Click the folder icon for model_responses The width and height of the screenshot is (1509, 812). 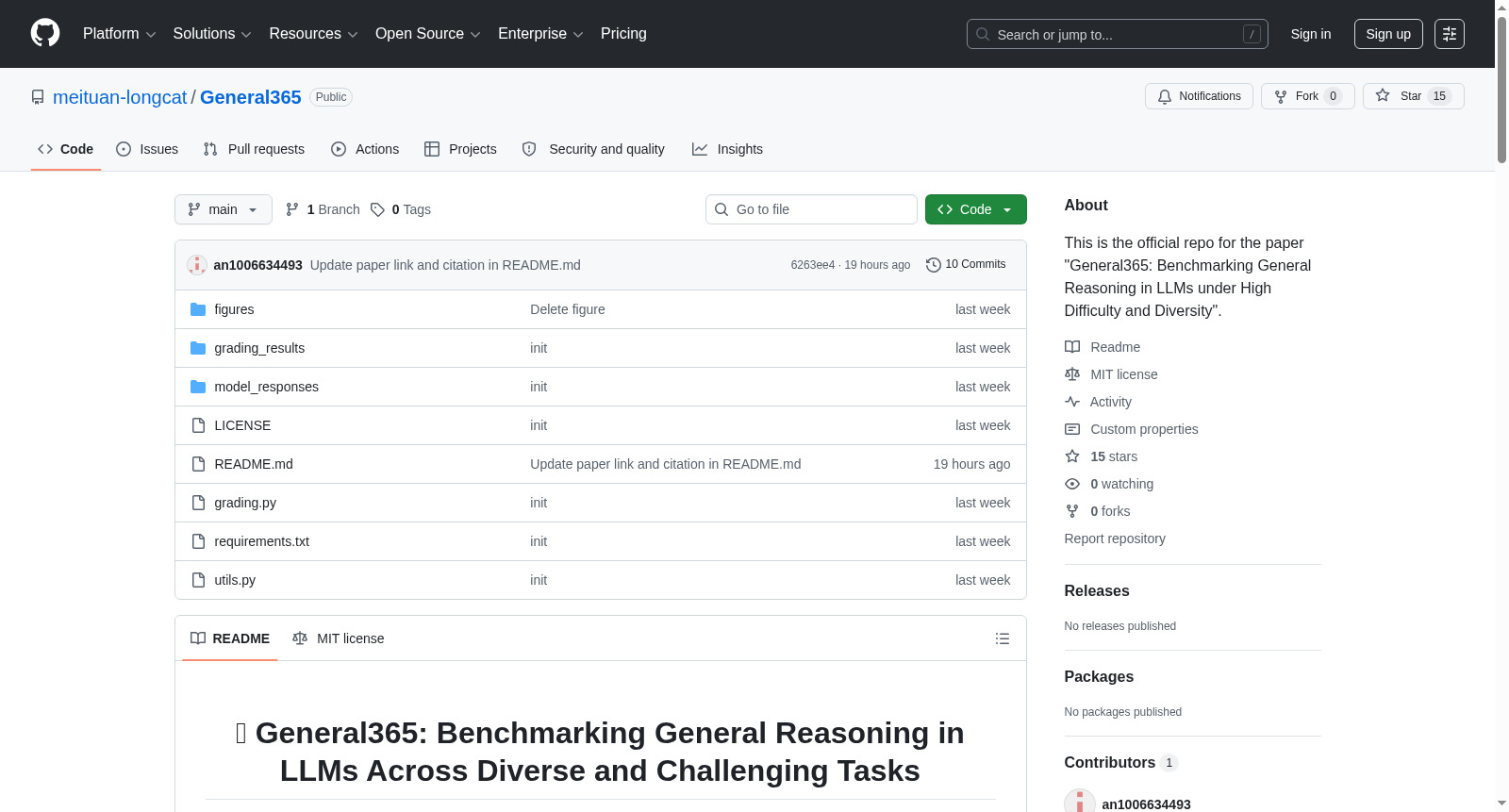click(198, 387)
